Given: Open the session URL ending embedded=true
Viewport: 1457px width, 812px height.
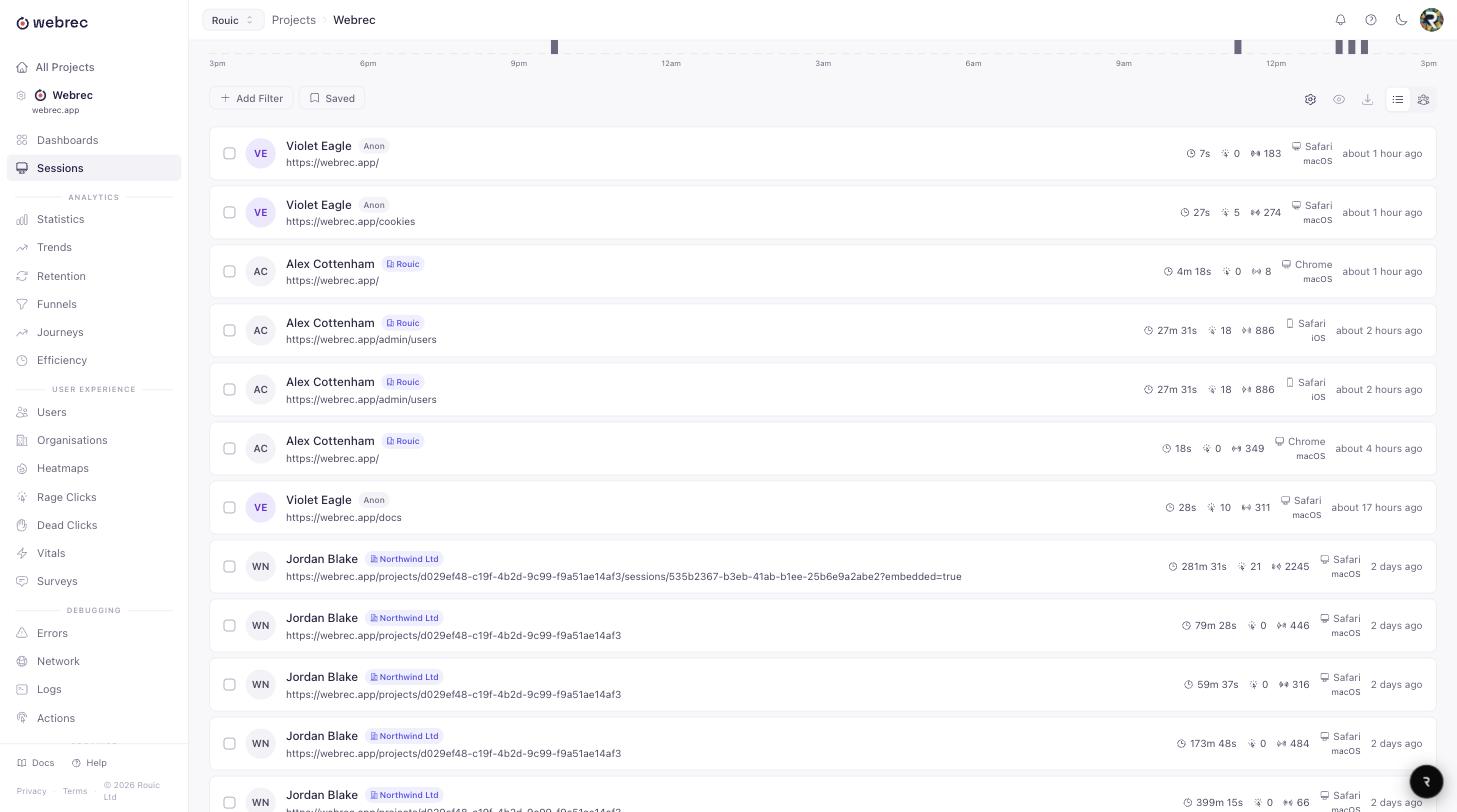Looking at the screenshot, I should click(624, 577).
